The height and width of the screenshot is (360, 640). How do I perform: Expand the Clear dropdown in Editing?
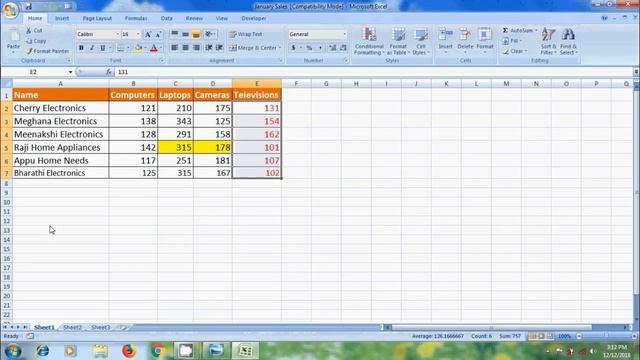(527, 51)
